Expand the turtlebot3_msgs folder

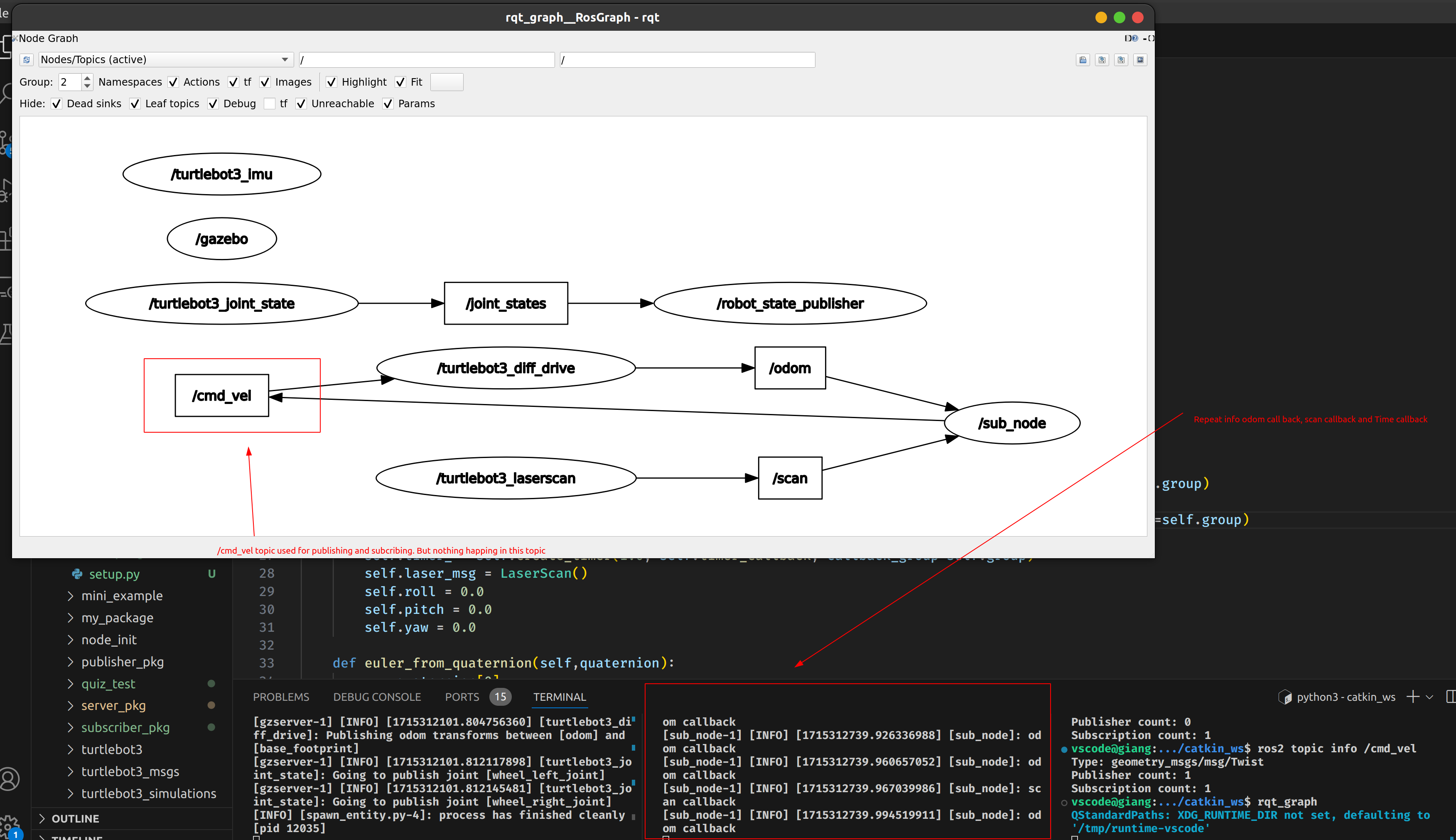pyautogui.click(x=70, y=771)
